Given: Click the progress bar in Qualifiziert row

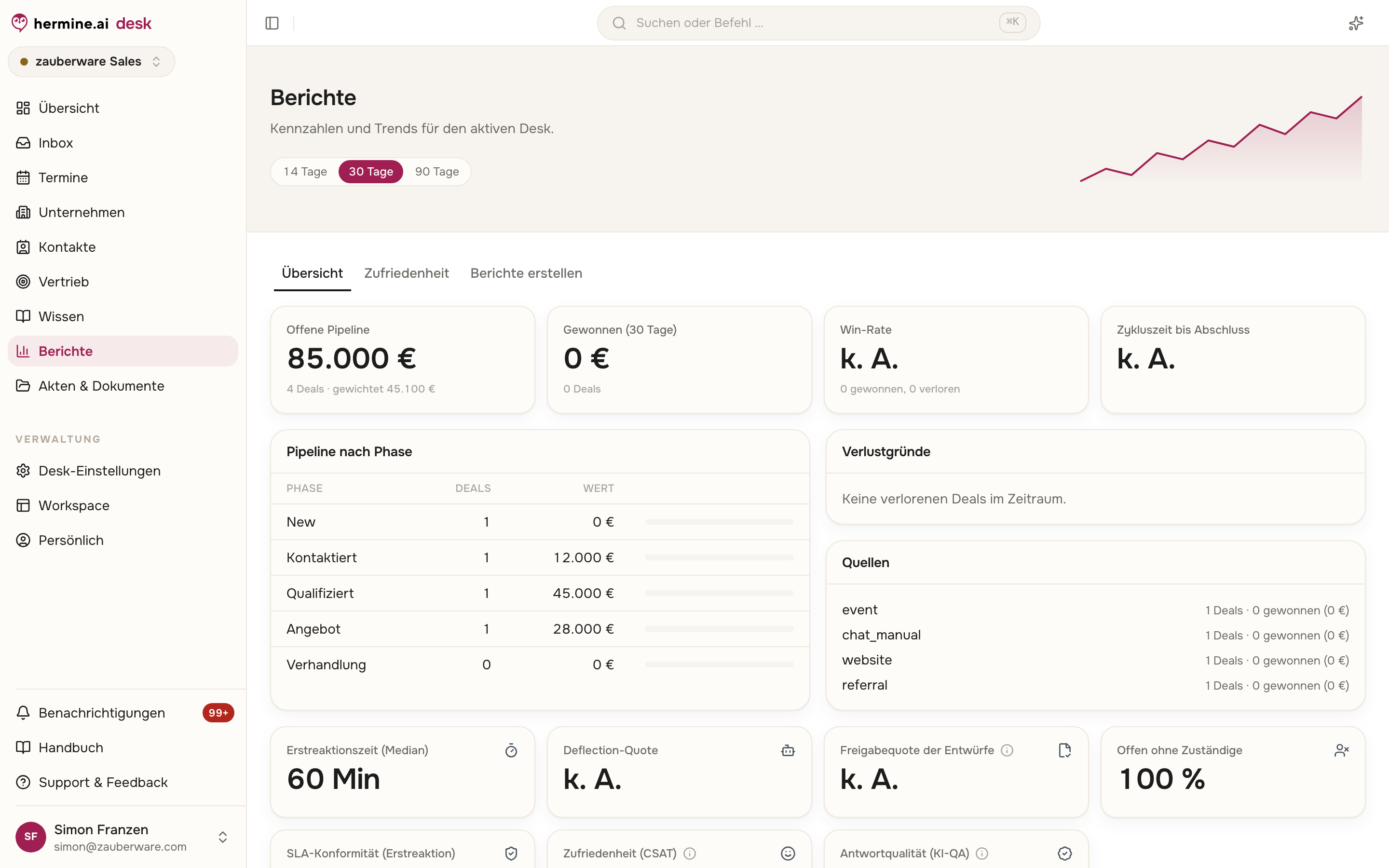Looking at the screenshot, I should [x=719, y=593].
